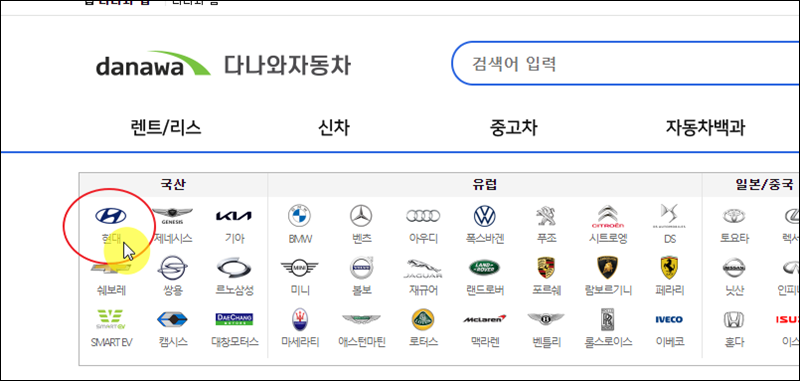800x381 pixels.
Task: Choose the Lamborghini shield logo
Action: [x=608, y=268]
